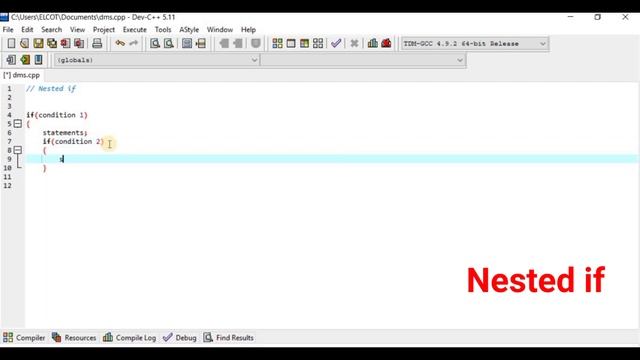The width and height of the screenshot is (640, 360).
Task: Click line number 12 in the gutter
Action: click(7, 186)
